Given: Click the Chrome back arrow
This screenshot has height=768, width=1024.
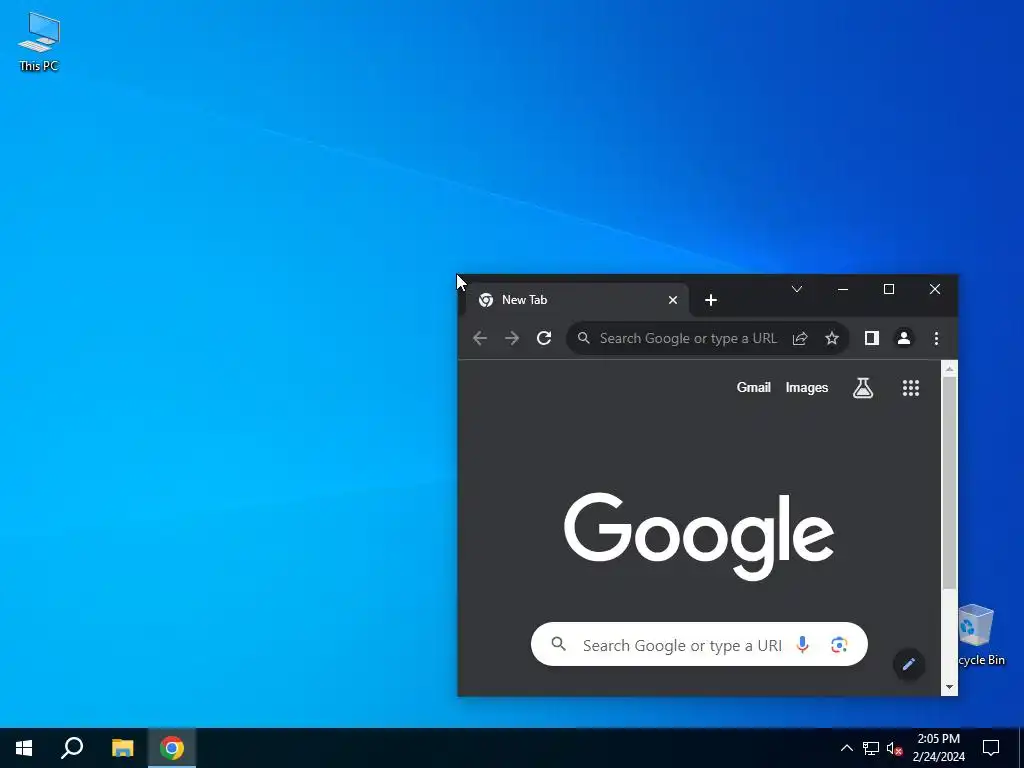Looking at the screenshot, I should click(x=480, y=338).
